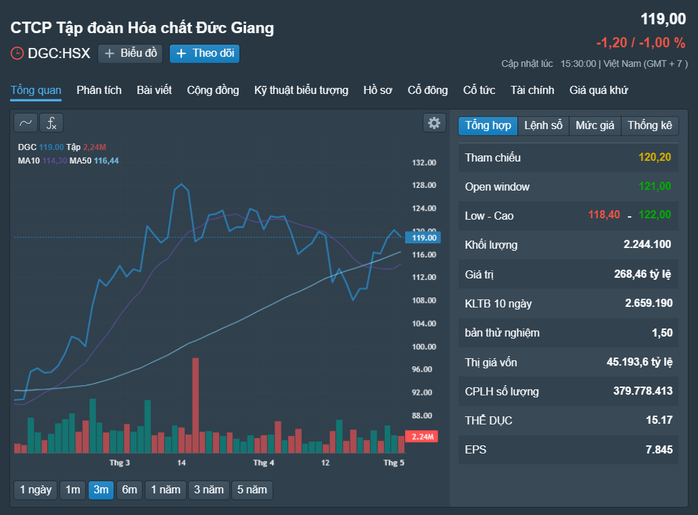
Task: Click the Thg 5 date axis label
Action: [x=394, y=463]
